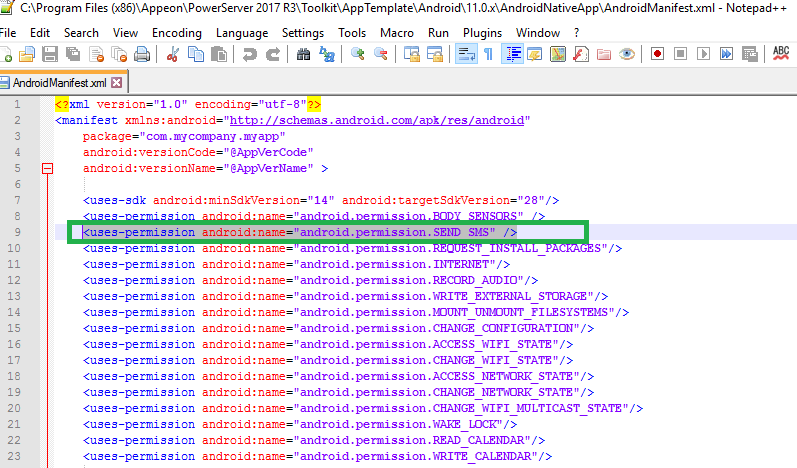The width and height of the screenshot is (797, 468).
Task: Open the File menu
Action: tap(8, 33)
